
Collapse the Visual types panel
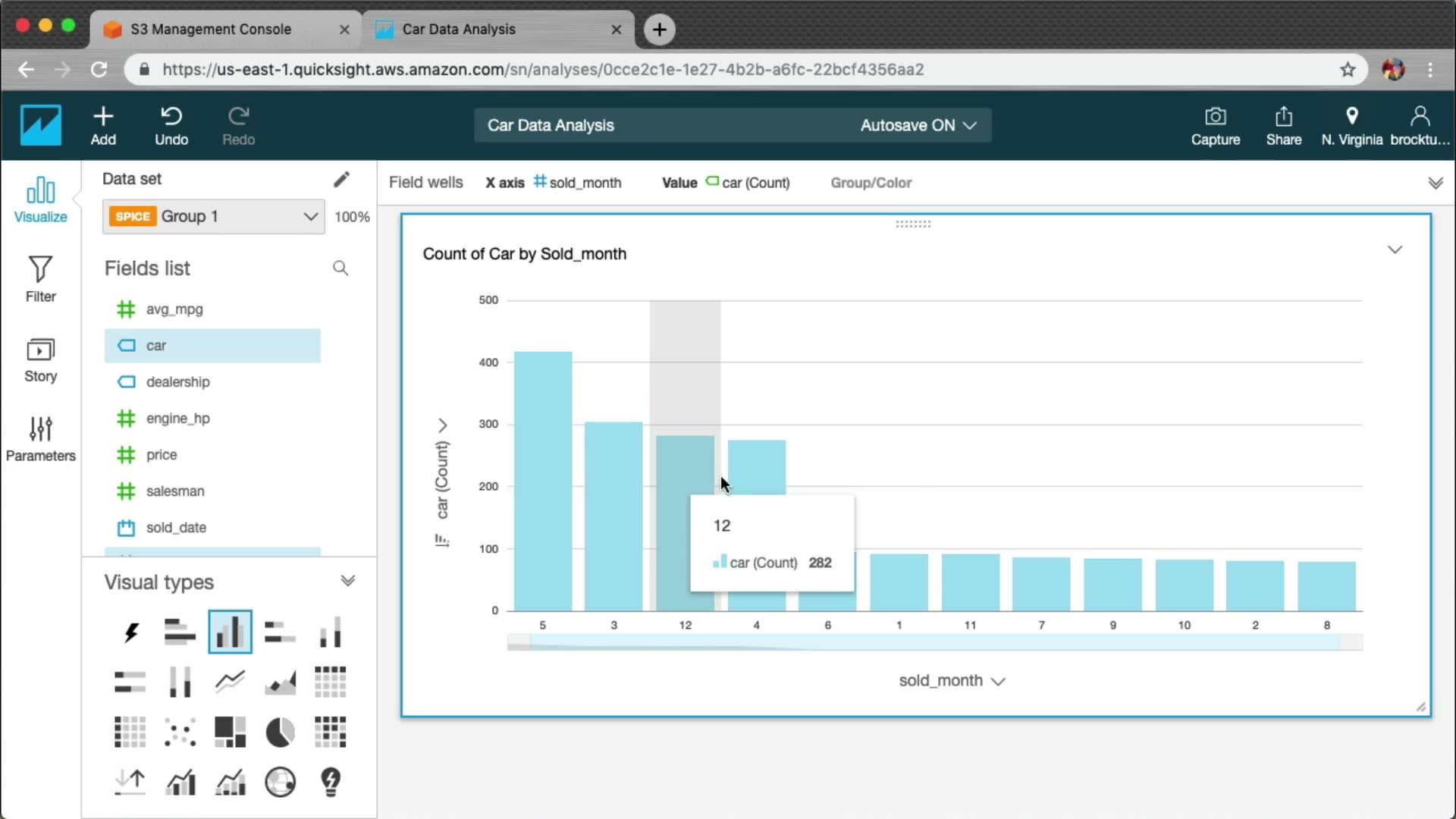click(x=347, y=581)
